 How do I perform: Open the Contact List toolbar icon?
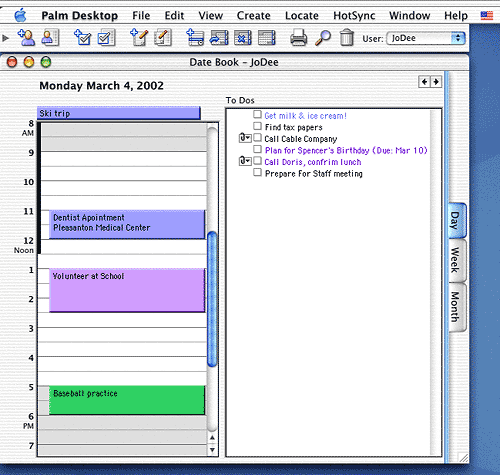[x=50, y=38]
